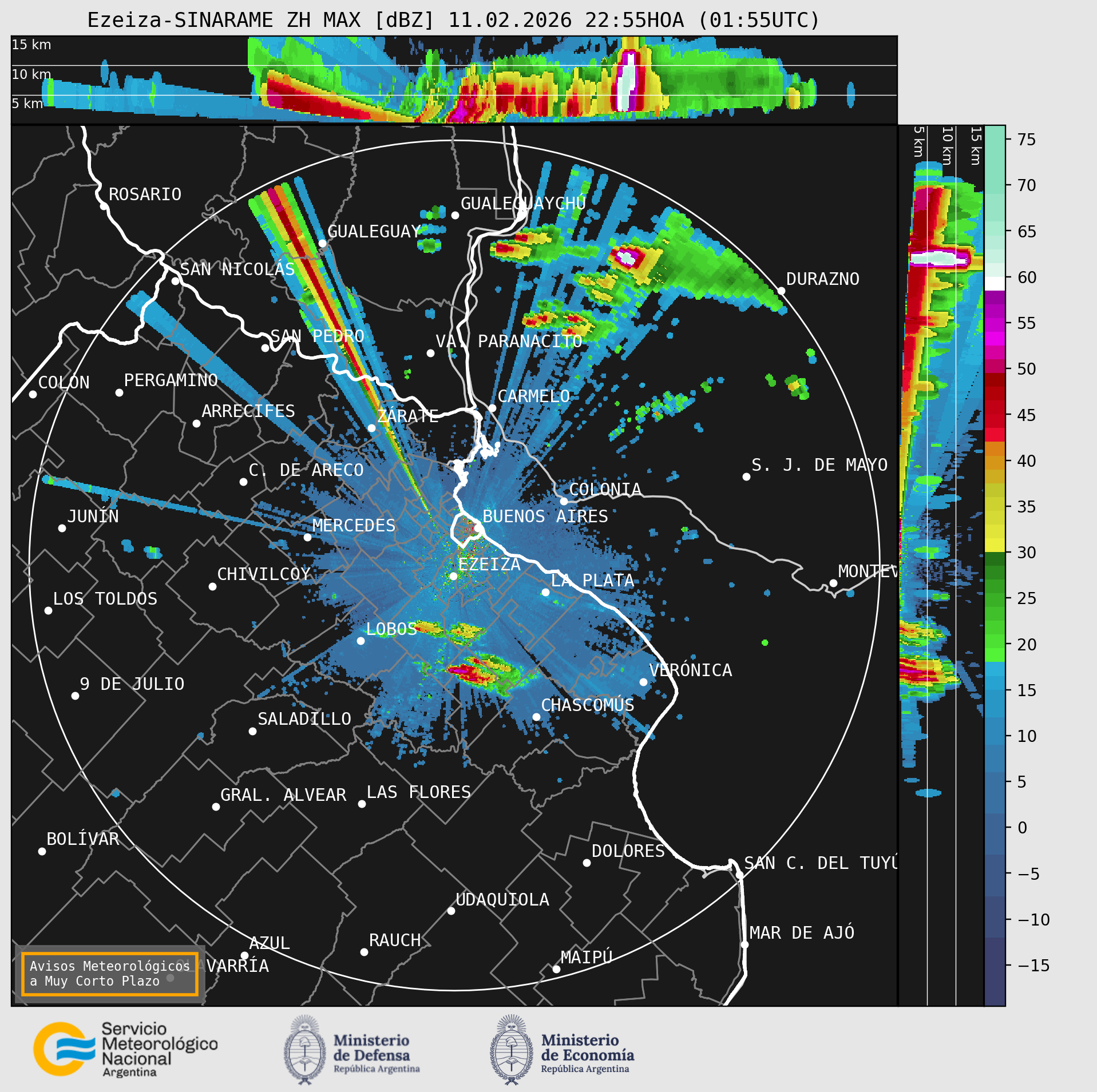Click the LOS TOLDOS city label
The height and width of the screenshot is (1092, 1097).
105,599
